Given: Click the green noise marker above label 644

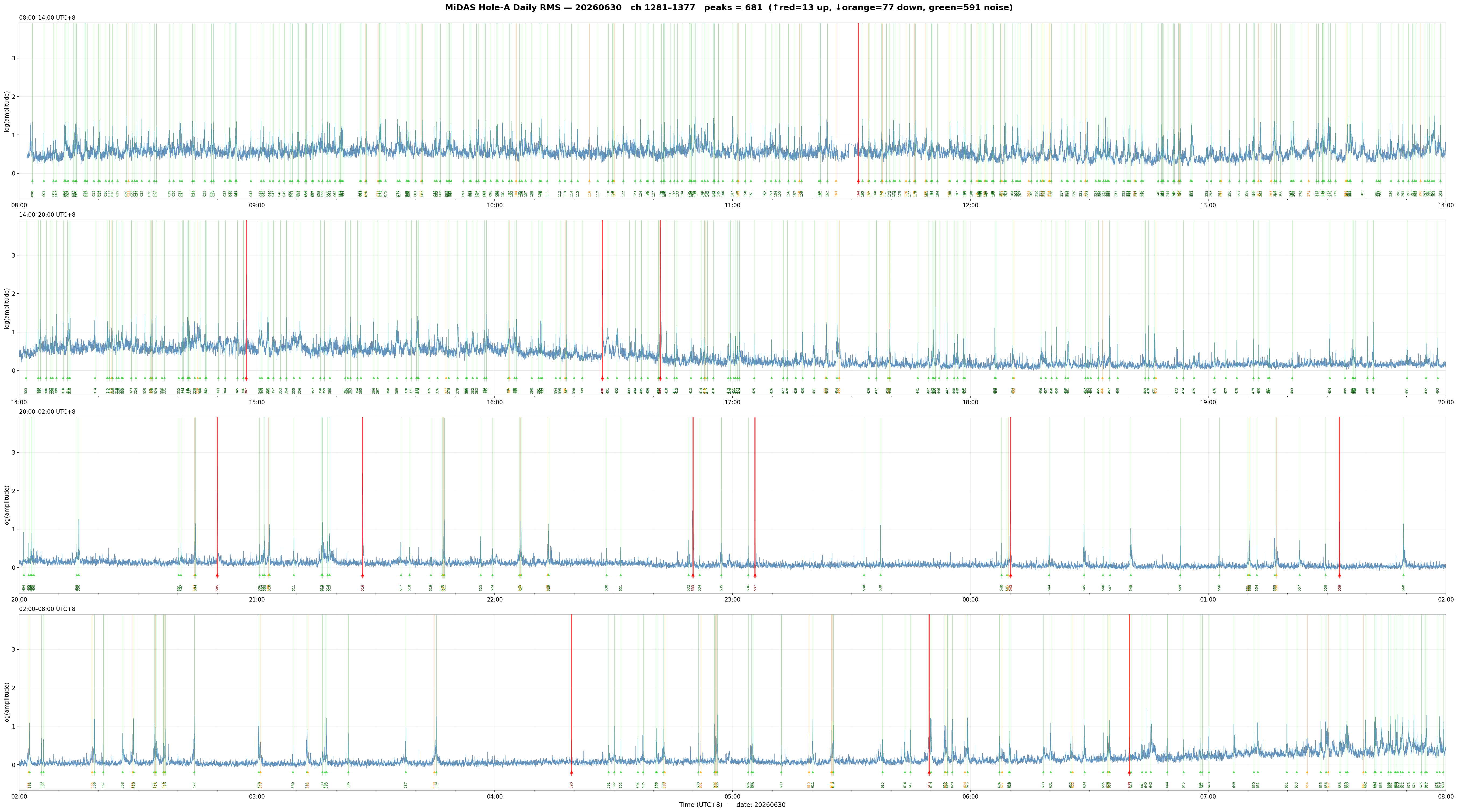Looking at the screenshot, I should (1167, 772).
